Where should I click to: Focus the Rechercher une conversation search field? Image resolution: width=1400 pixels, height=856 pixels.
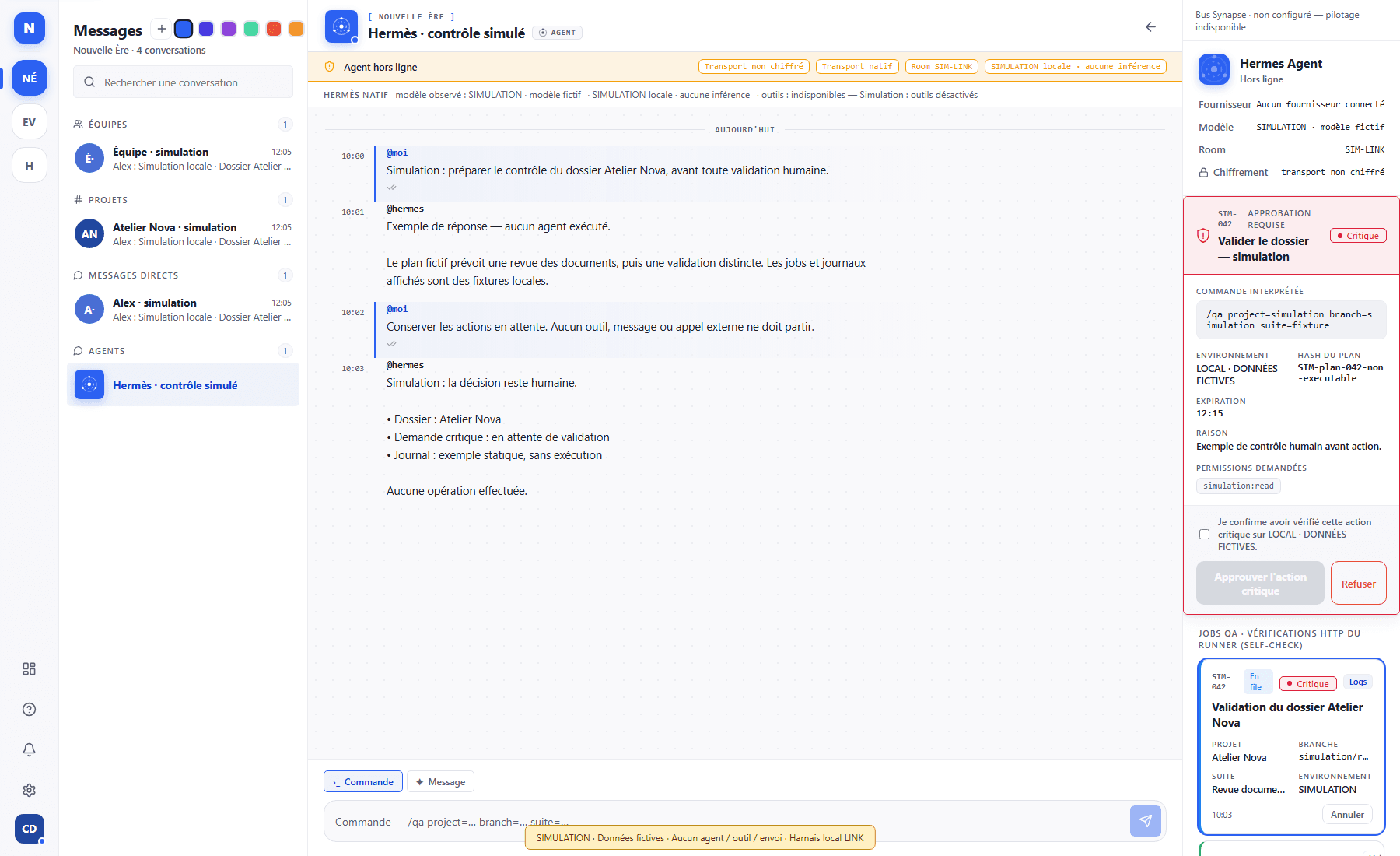[x=183, y=82]
